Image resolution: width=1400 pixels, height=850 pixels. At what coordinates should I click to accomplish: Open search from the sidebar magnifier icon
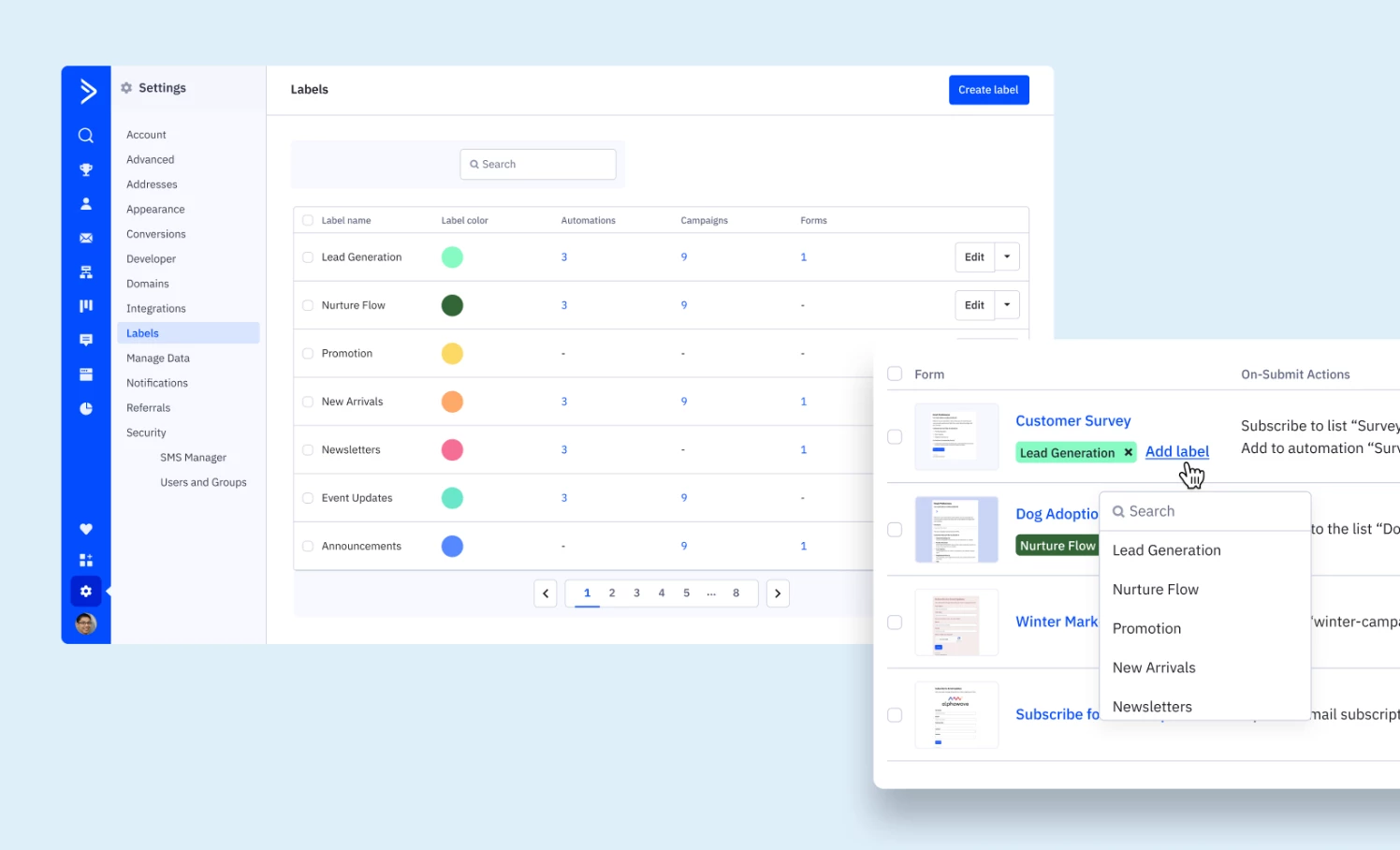coord(86,136)
